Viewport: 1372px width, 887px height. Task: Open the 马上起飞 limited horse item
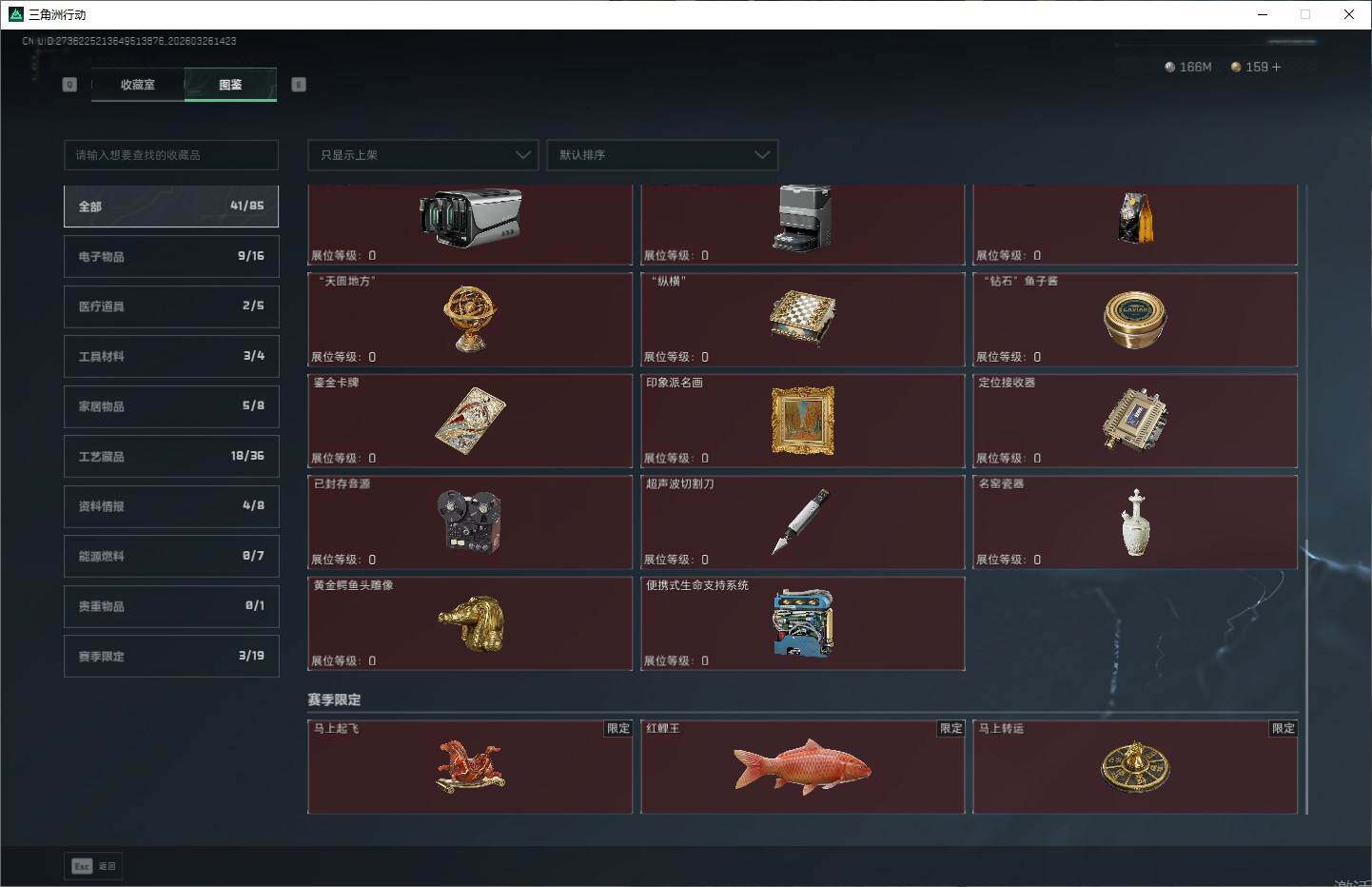pyautogui.click(x=470, y=767)
